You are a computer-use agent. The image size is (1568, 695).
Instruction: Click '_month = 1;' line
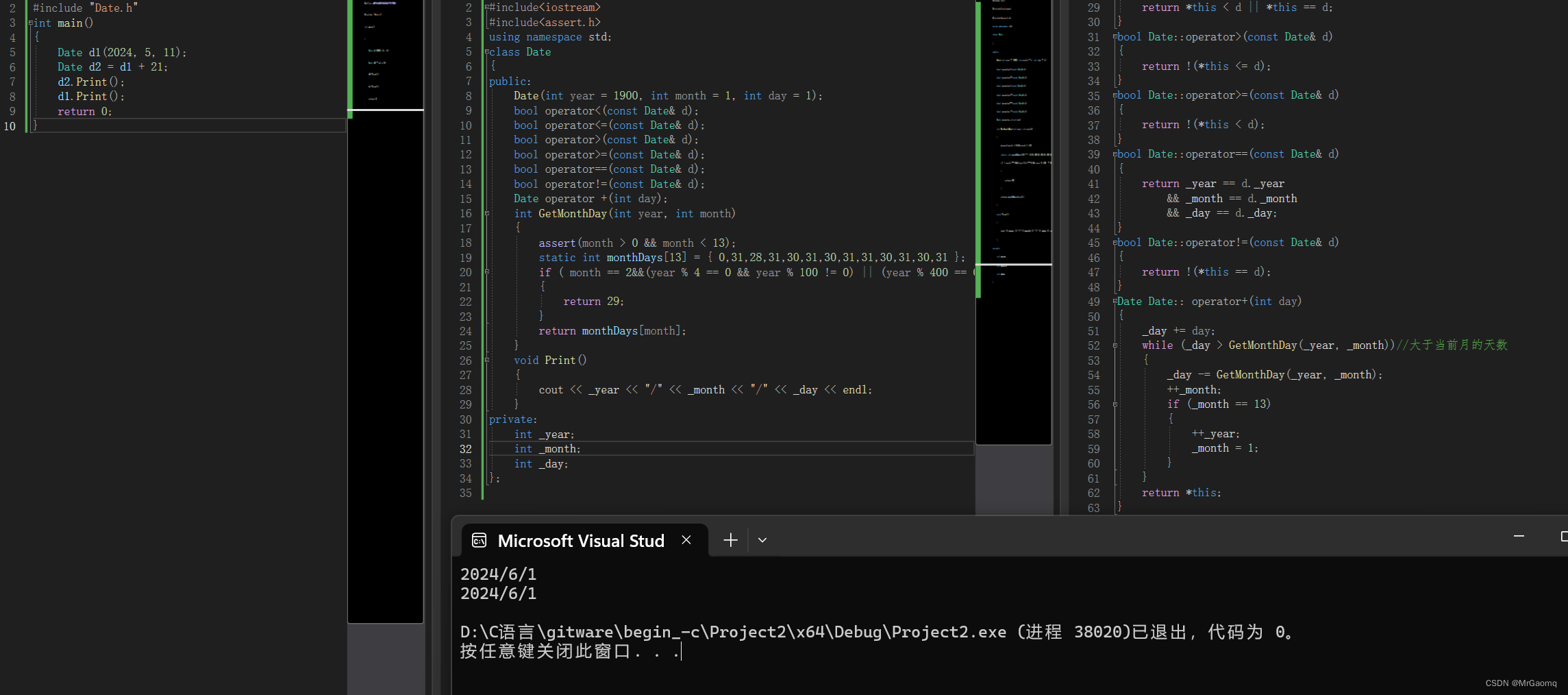(x=1225, y=448)
